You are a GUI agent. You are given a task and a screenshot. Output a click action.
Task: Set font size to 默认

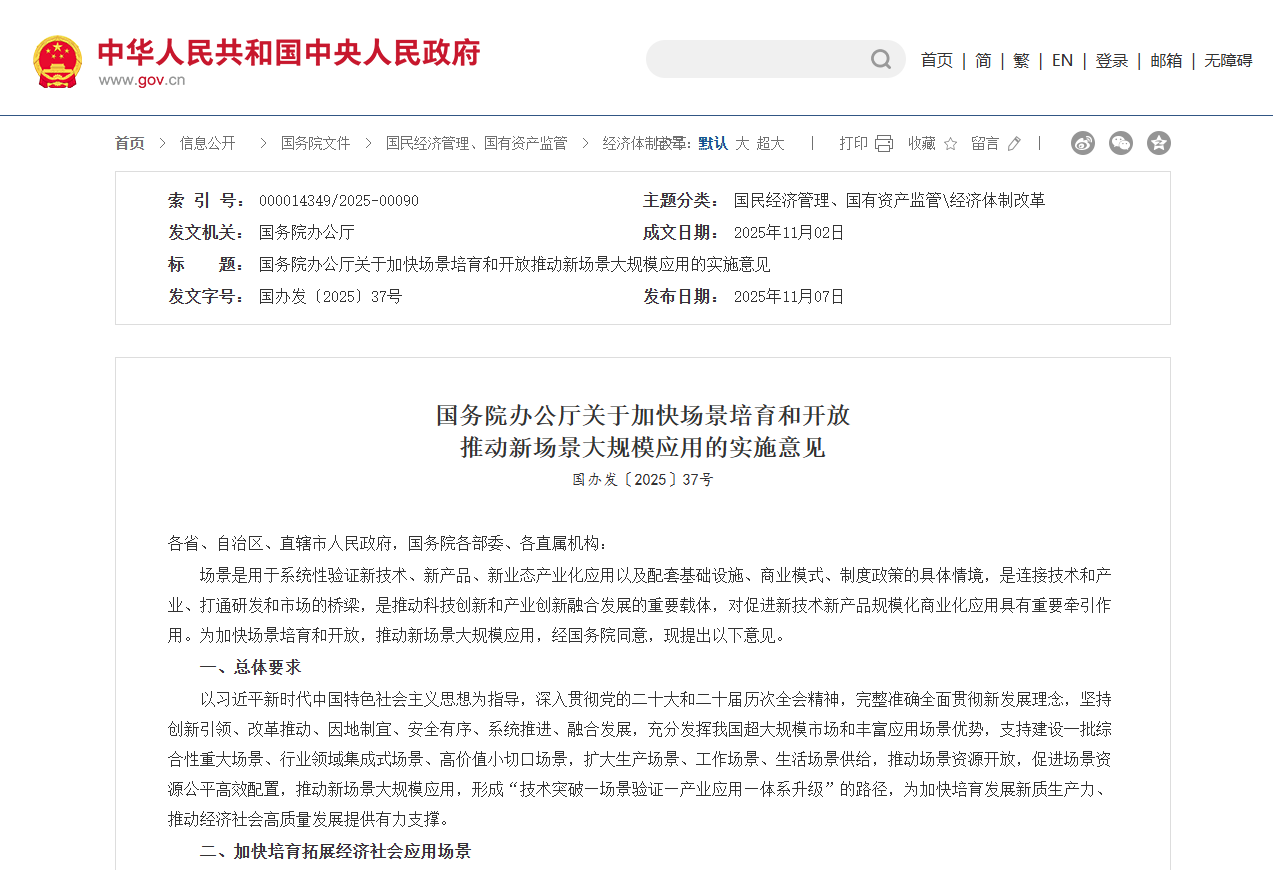pos(713,143)
